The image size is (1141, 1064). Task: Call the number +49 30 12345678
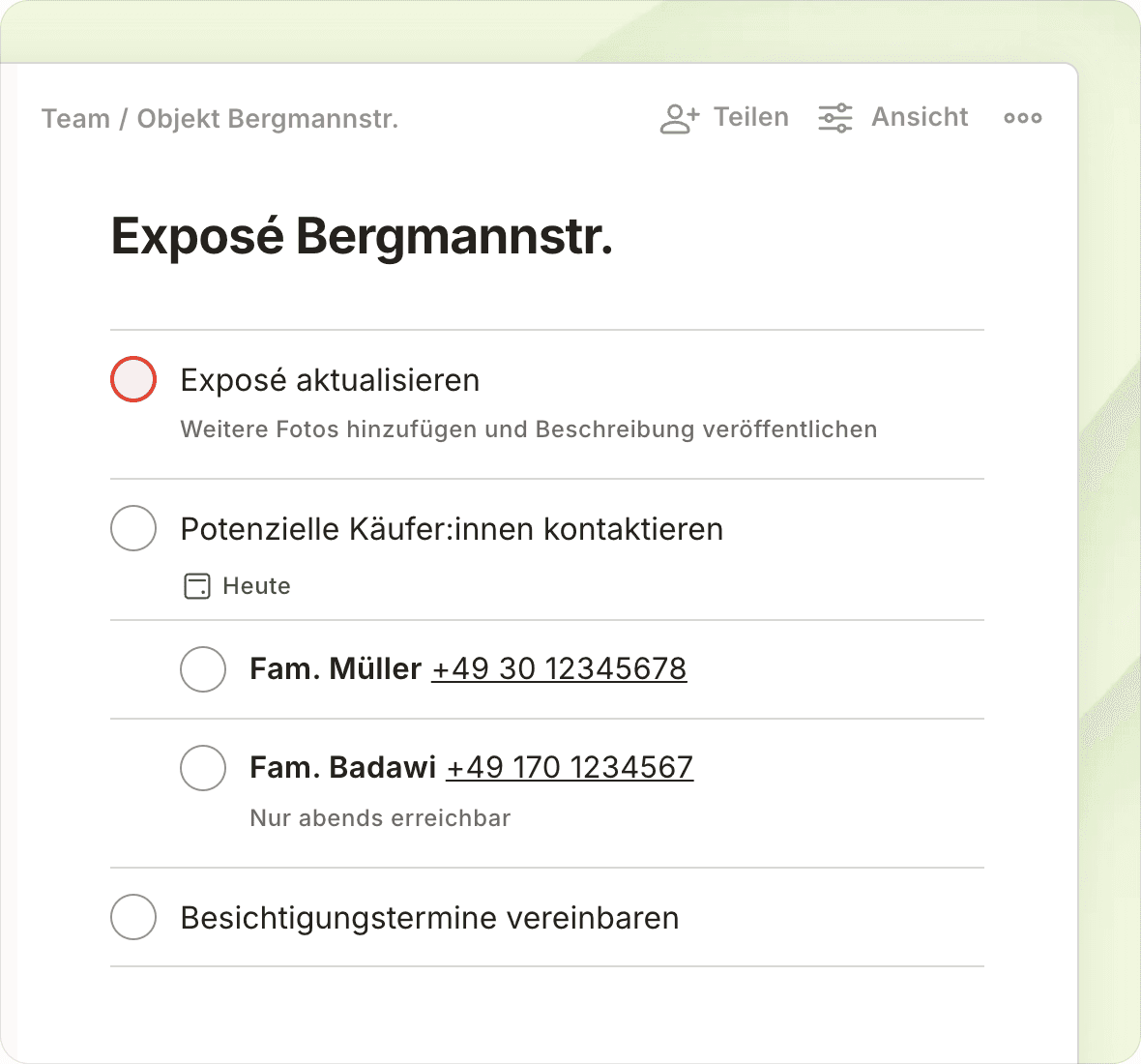[x=559, y=668]
